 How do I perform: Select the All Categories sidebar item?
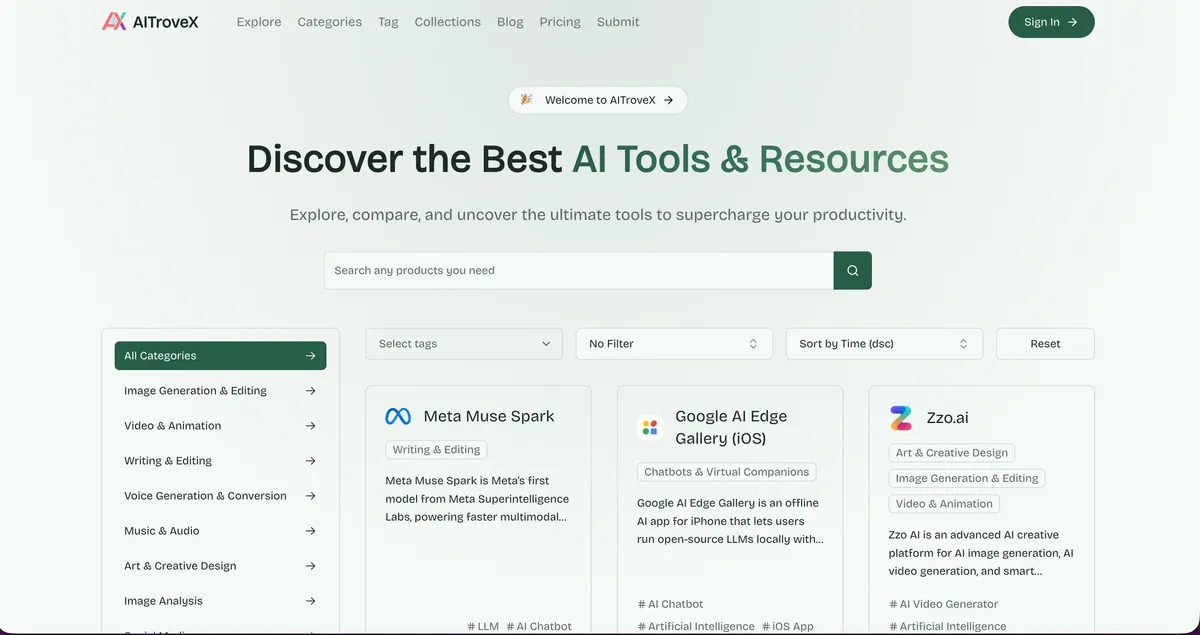pyautogui.click(x=220, y=356)
